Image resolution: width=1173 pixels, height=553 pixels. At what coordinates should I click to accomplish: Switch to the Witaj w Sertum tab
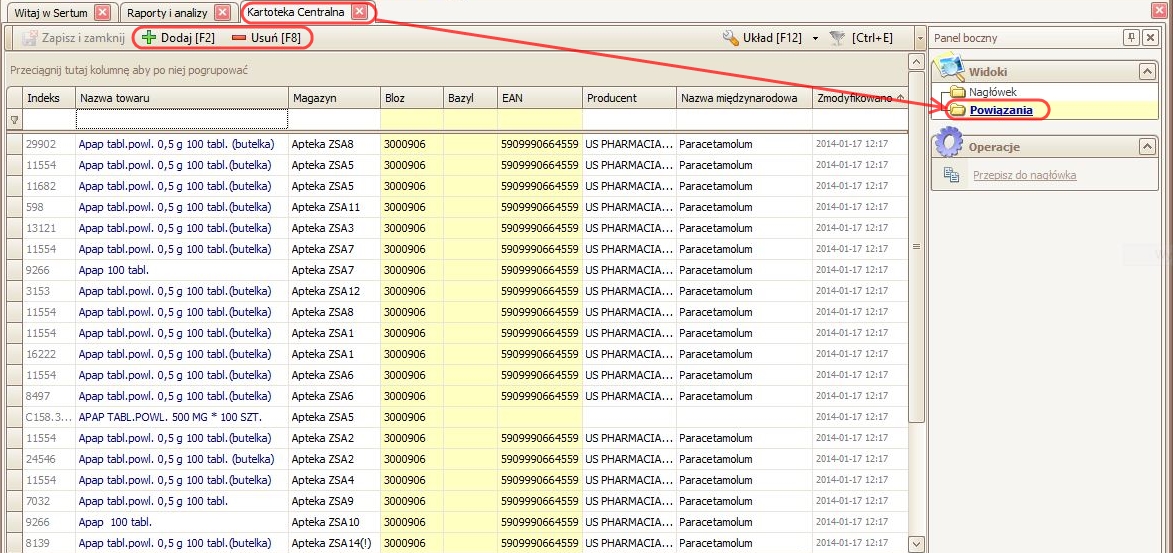tap(51, 13)
